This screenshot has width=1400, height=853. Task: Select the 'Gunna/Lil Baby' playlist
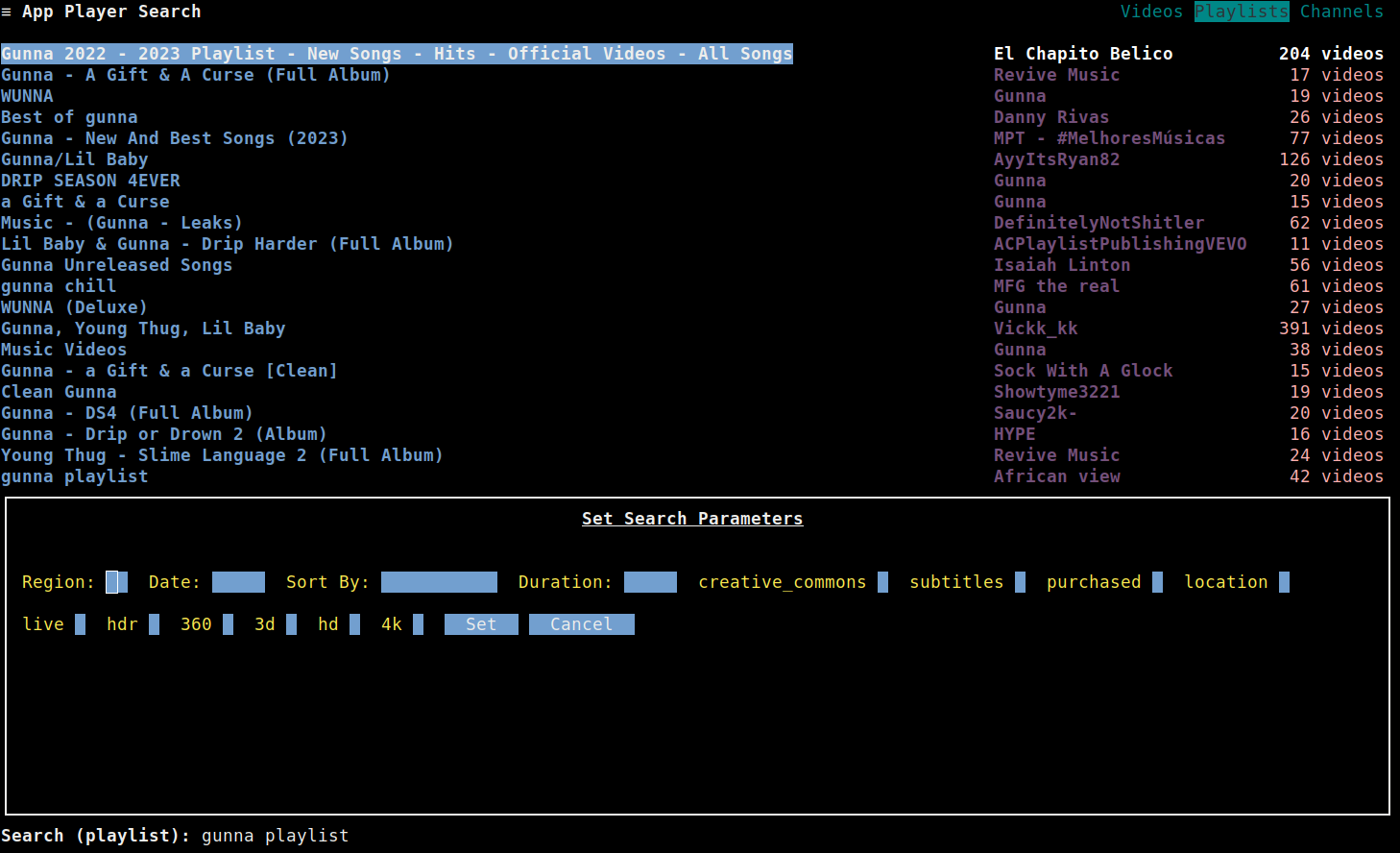coord(75,159)
